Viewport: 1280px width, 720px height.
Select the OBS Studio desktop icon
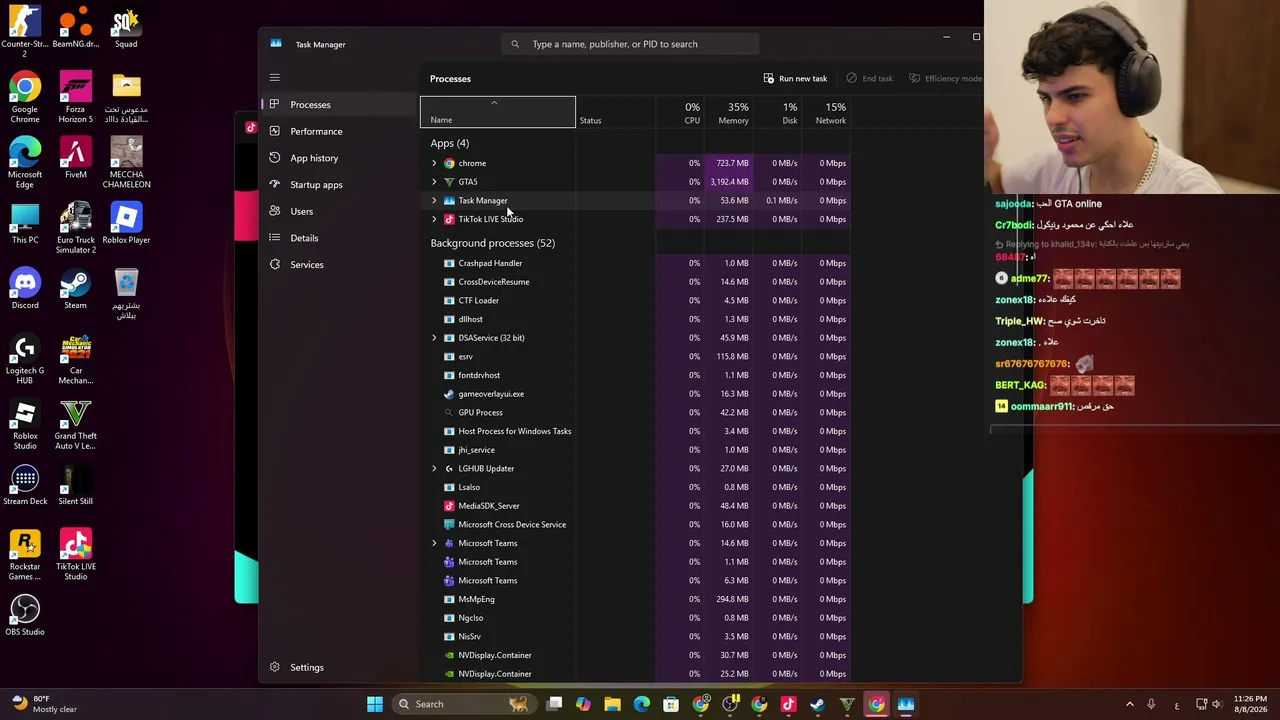pyautogui.click(x=25, y=615)
